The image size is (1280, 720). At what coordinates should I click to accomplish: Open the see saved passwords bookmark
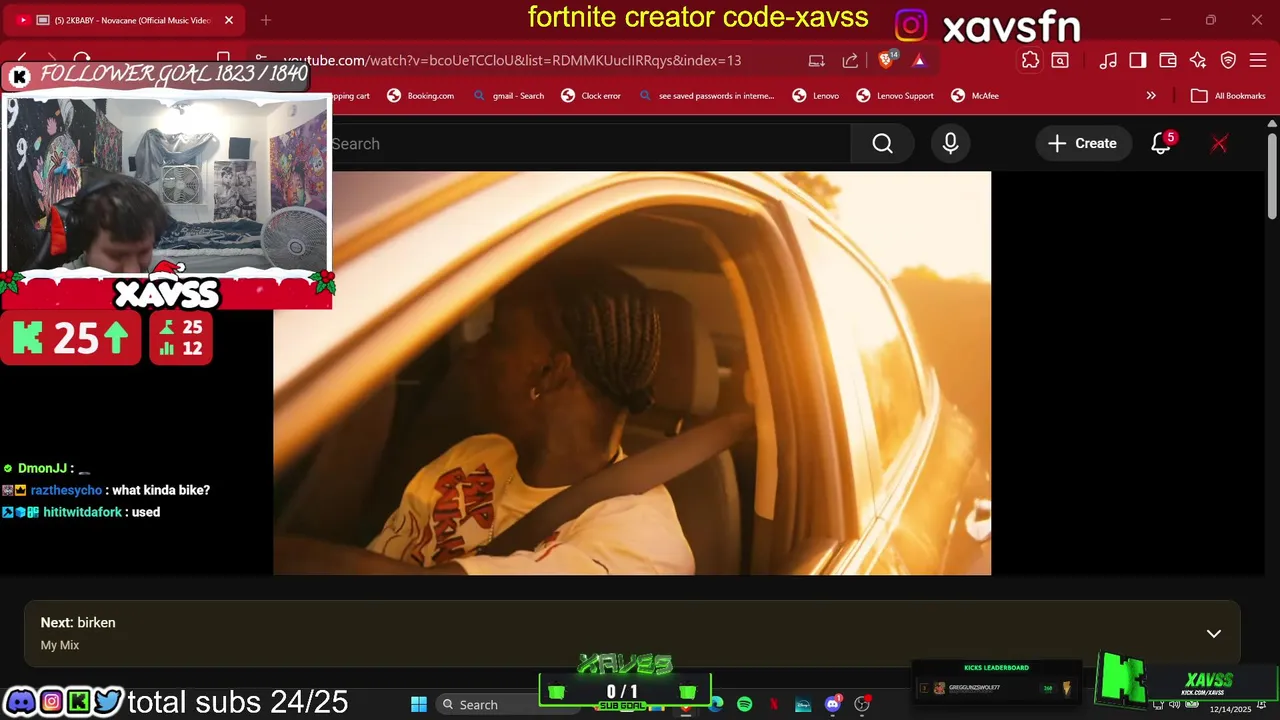point(706,96)
